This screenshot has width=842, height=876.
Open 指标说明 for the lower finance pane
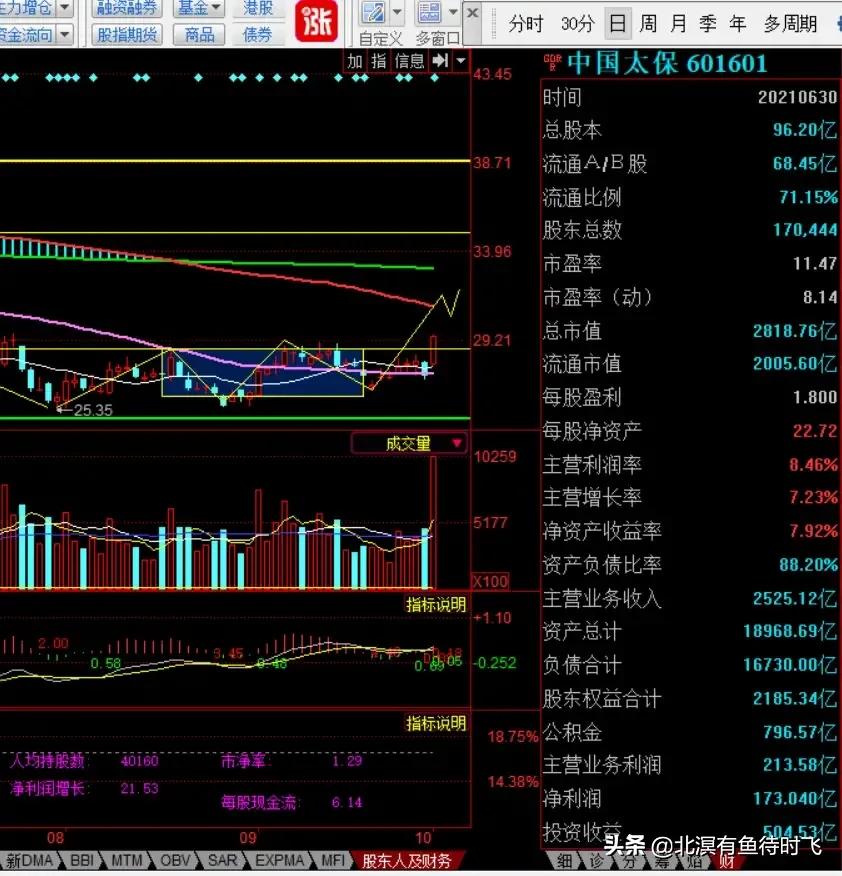436,723
